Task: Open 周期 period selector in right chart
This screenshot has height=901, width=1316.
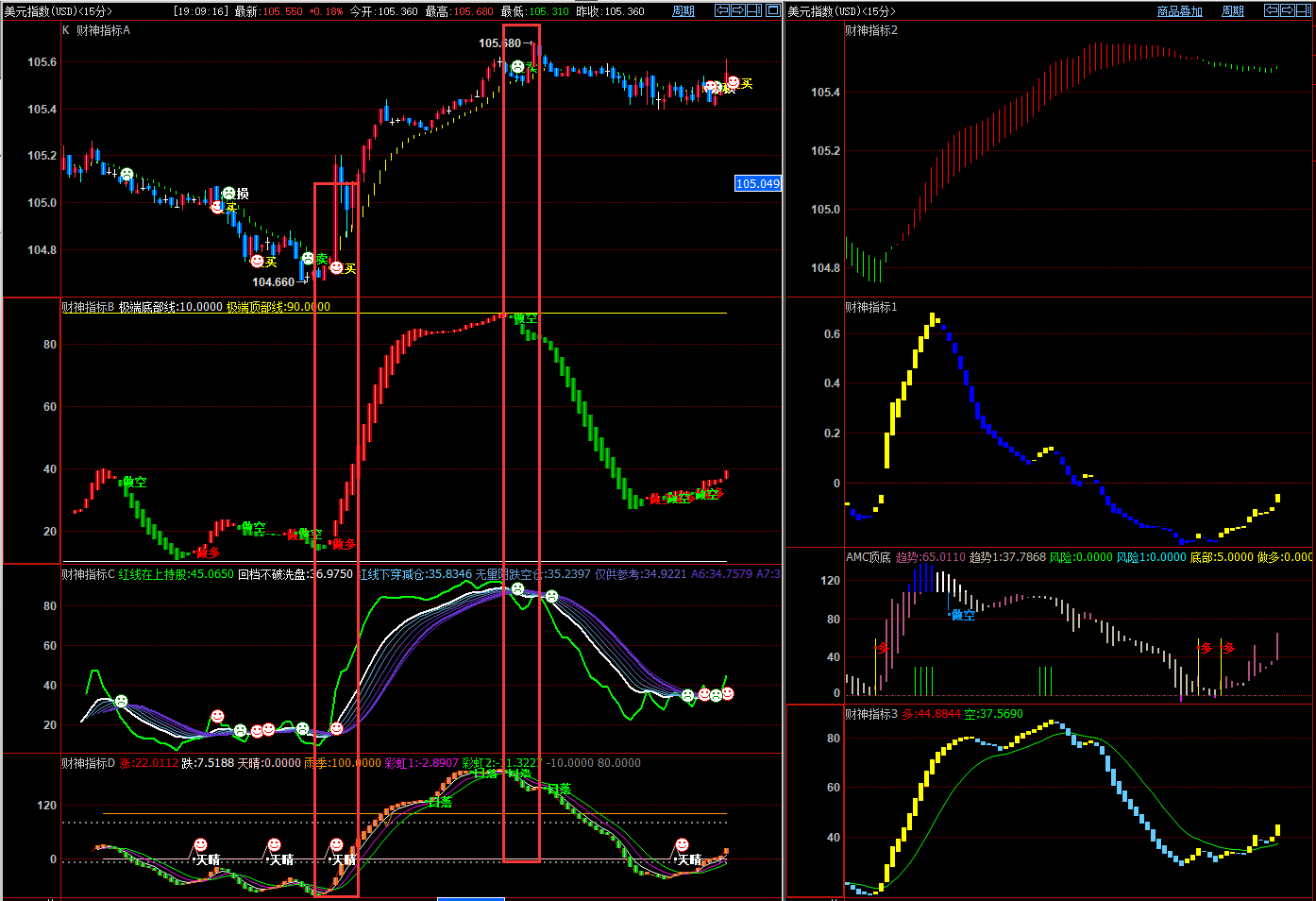Action: tap(1232, 11)
